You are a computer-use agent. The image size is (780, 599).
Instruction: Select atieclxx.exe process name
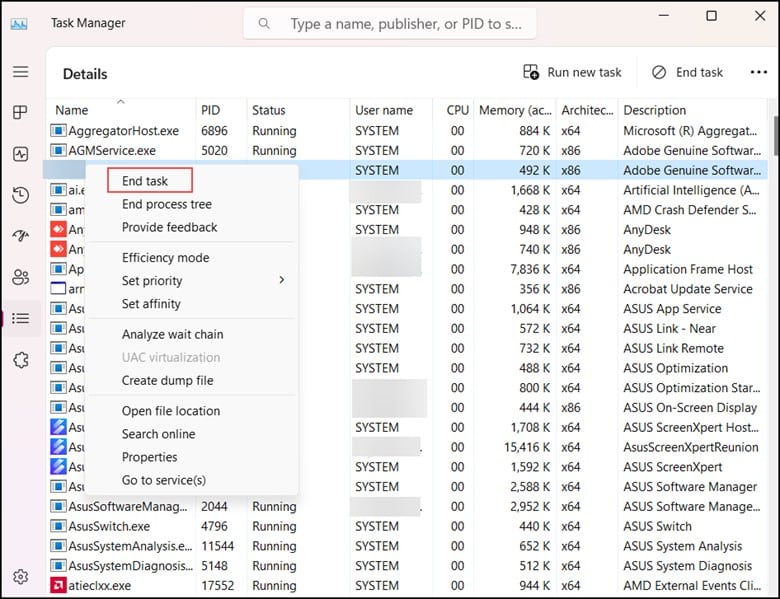click(x=99, y=586)
